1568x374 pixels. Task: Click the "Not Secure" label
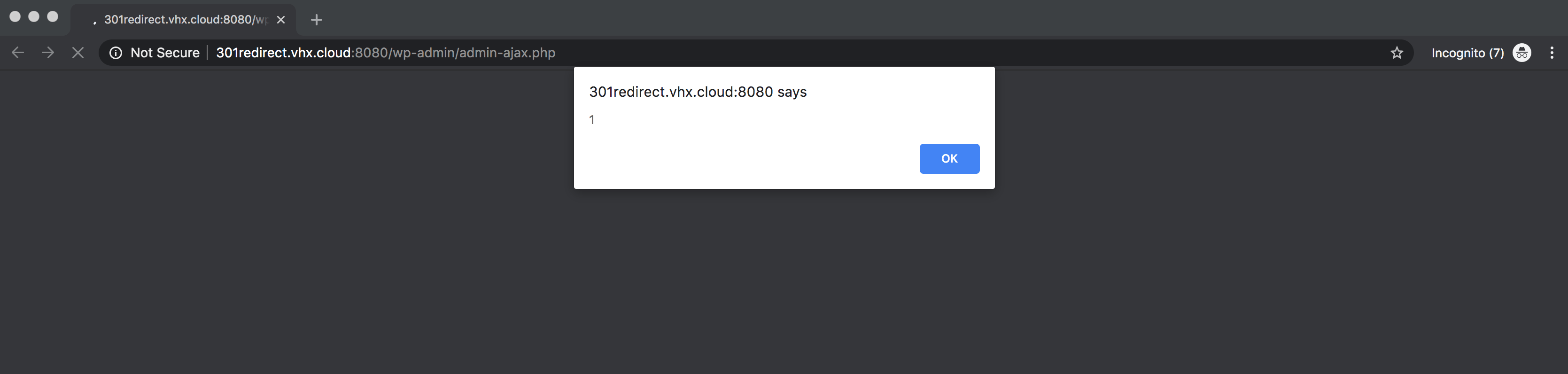click(165, 53)
